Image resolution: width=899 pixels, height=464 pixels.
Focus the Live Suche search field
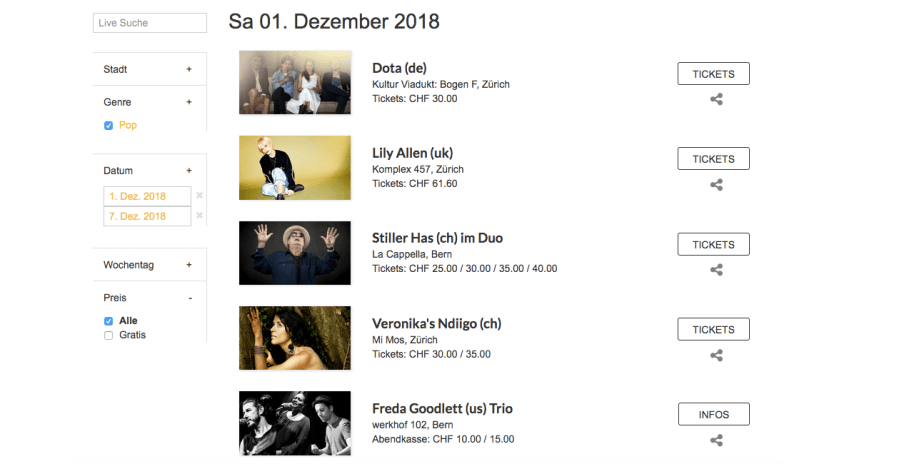pyautogui.click(x=150, y=23)
